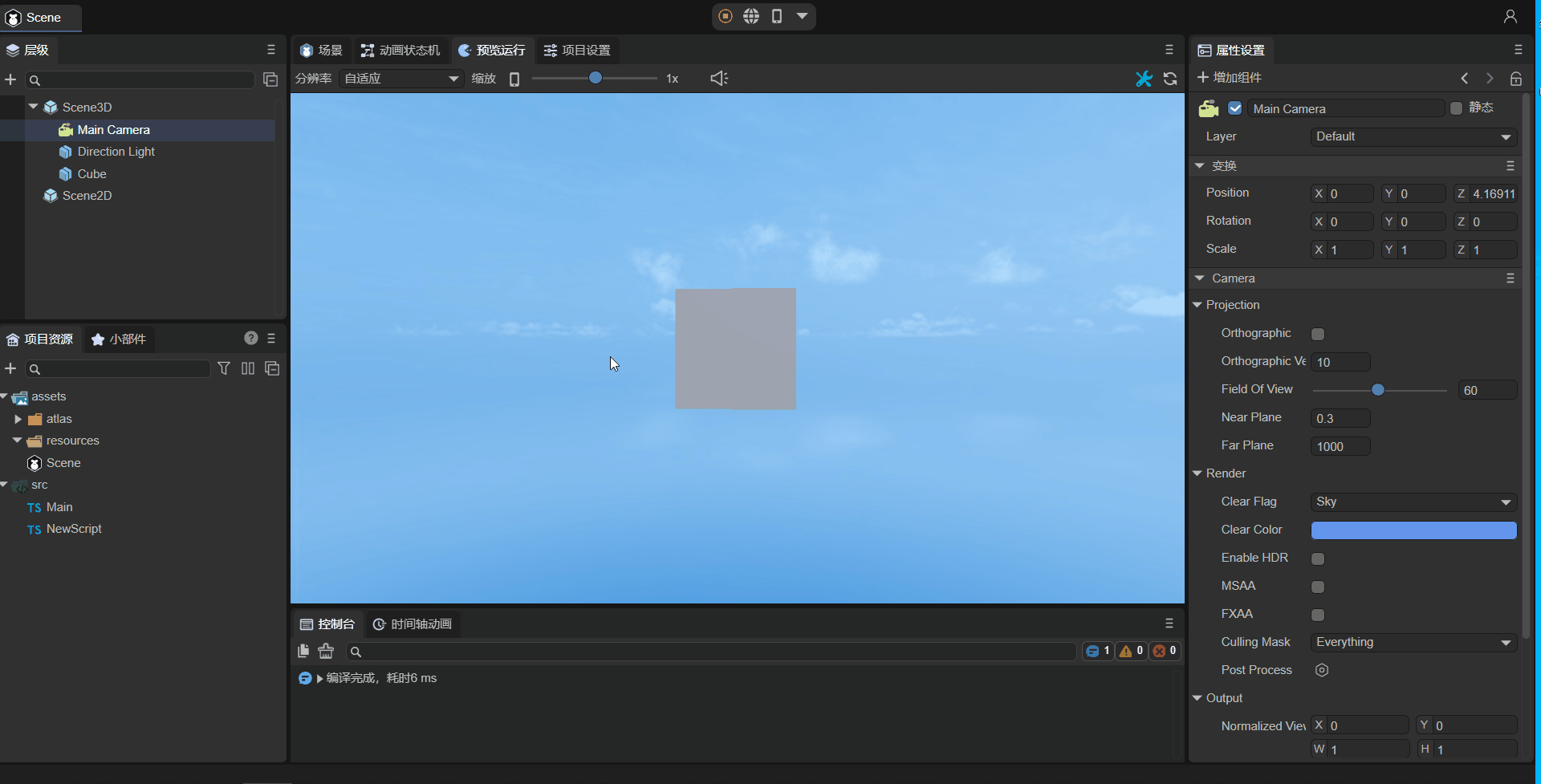Click the refresh preview icon
Screen dimensions: 1541x784
pos(1170,79)
